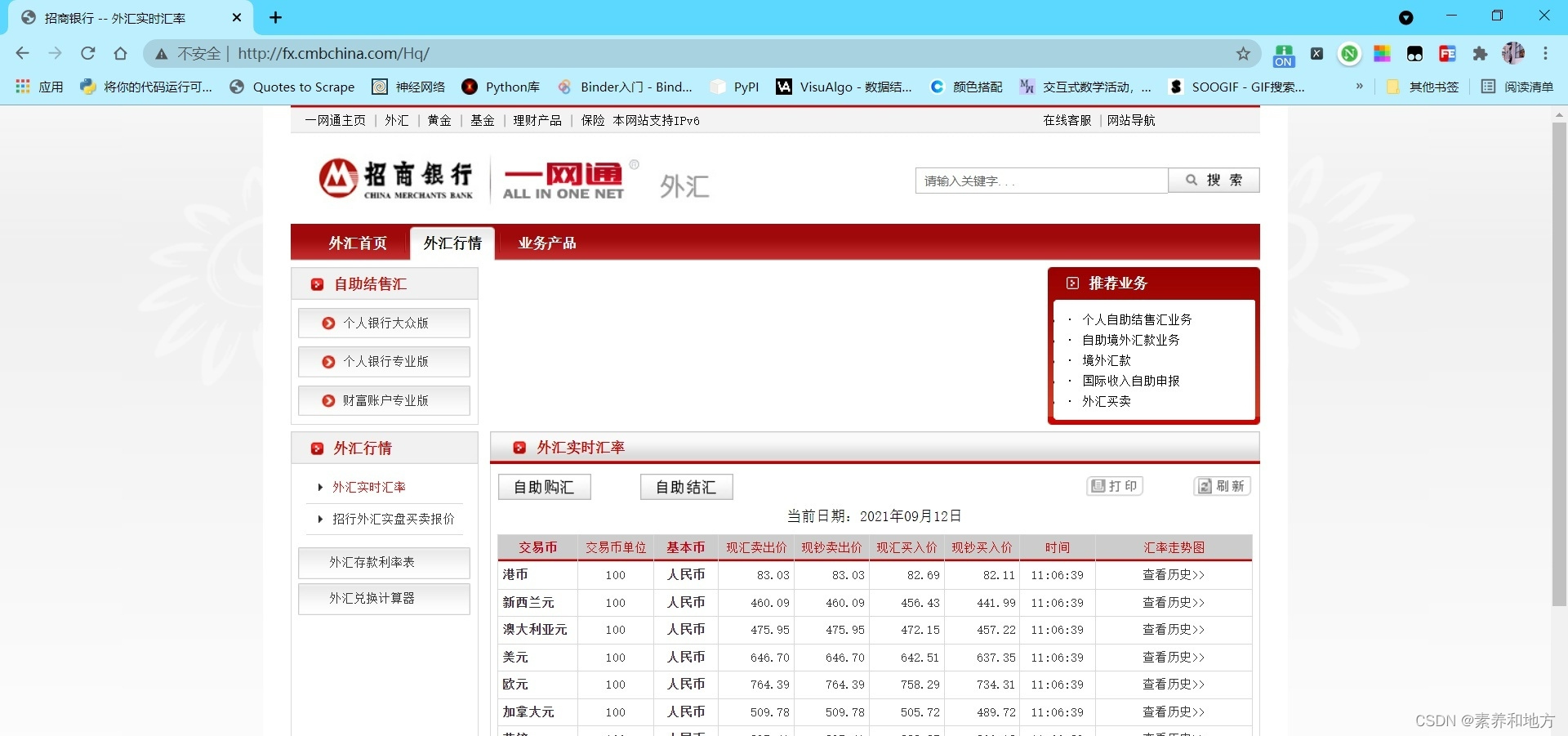Click the green N extension icon
The image size is (1568, 736).
tap(1349, 54)
